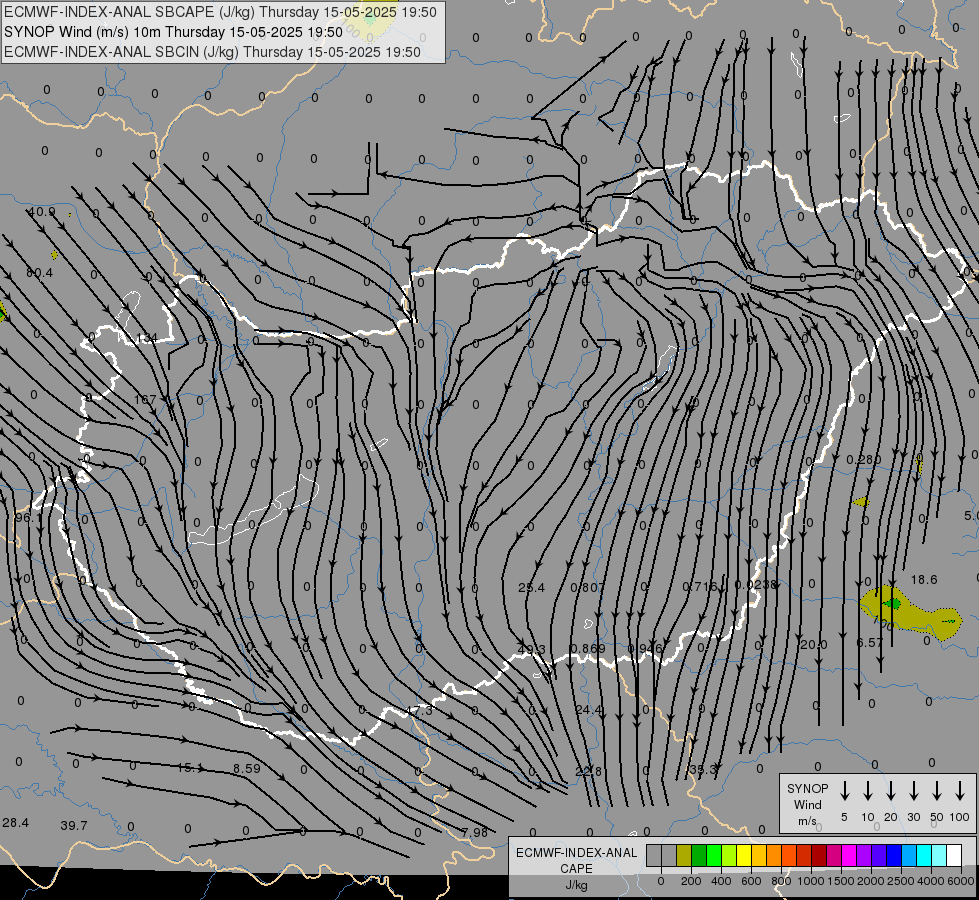Click the 30 m/s wind arrow in legend
Viewport: 979px width, 900px height.
[914, 791]
